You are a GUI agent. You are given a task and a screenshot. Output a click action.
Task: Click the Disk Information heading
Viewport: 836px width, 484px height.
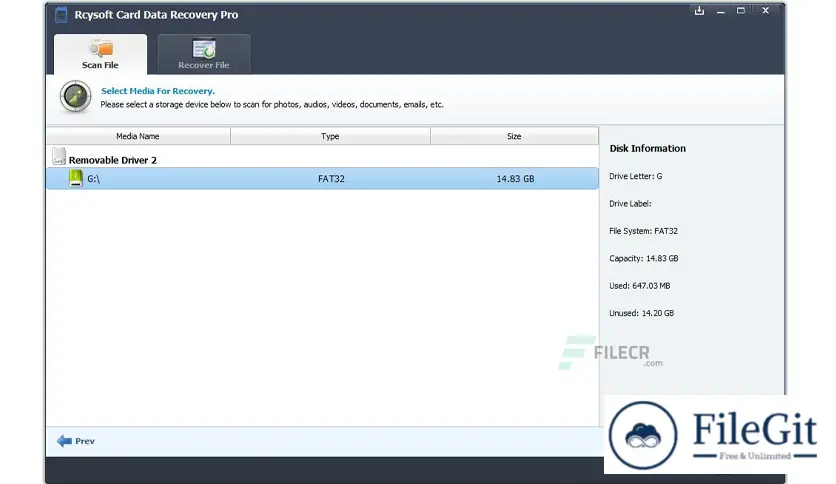(648, 149)
